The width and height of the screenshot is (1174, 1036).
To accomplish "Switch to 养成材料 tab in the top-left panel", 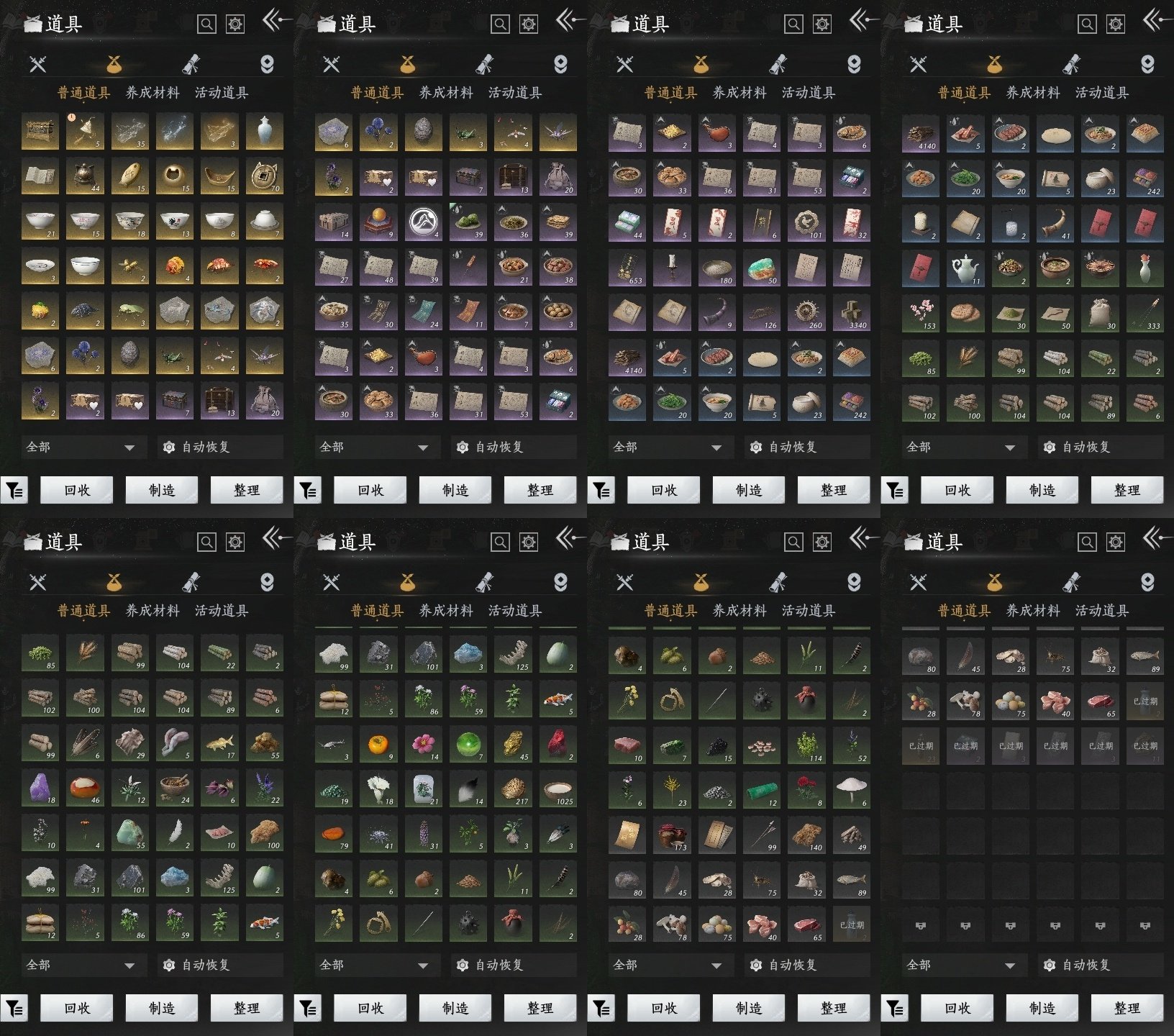I will (x=153, y=93).
